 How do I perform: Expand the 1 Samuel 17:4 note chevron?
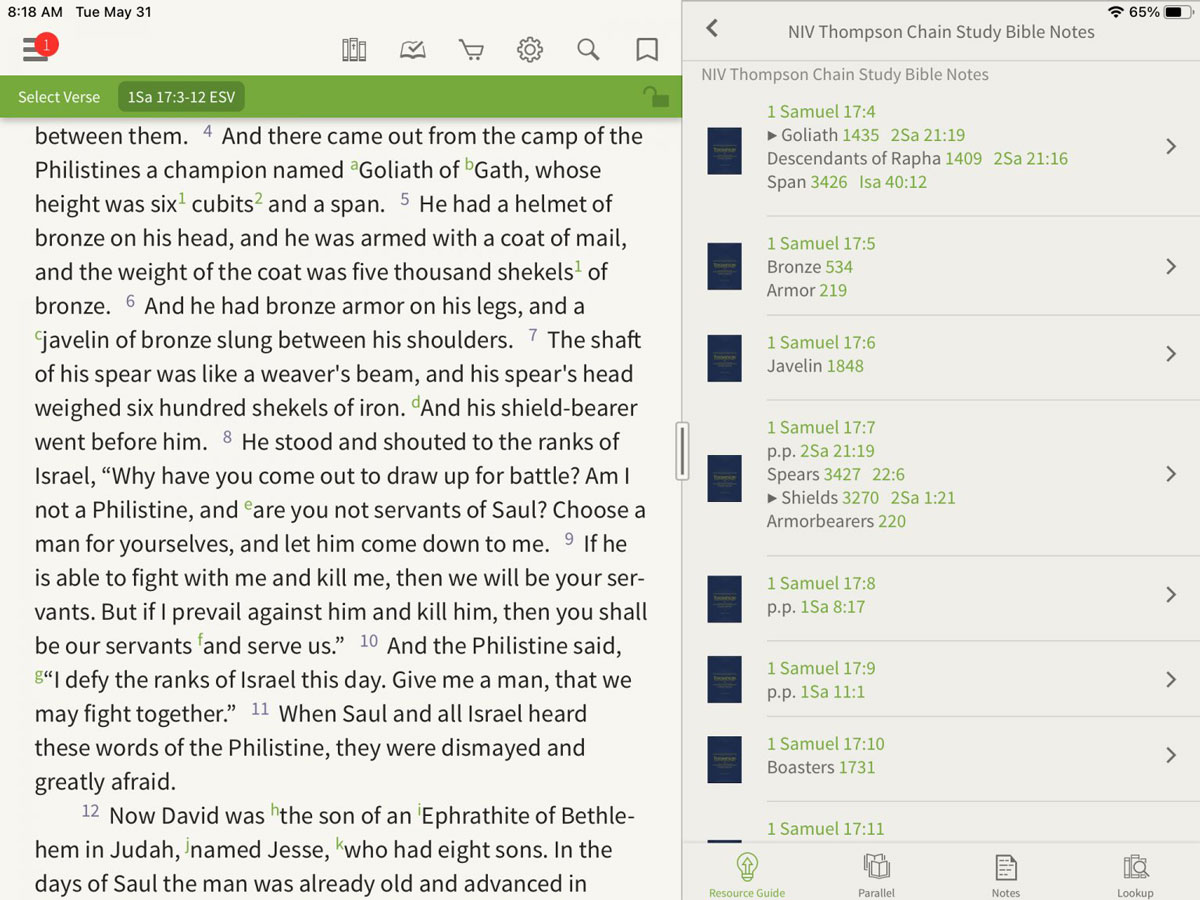pos(1171,147)
